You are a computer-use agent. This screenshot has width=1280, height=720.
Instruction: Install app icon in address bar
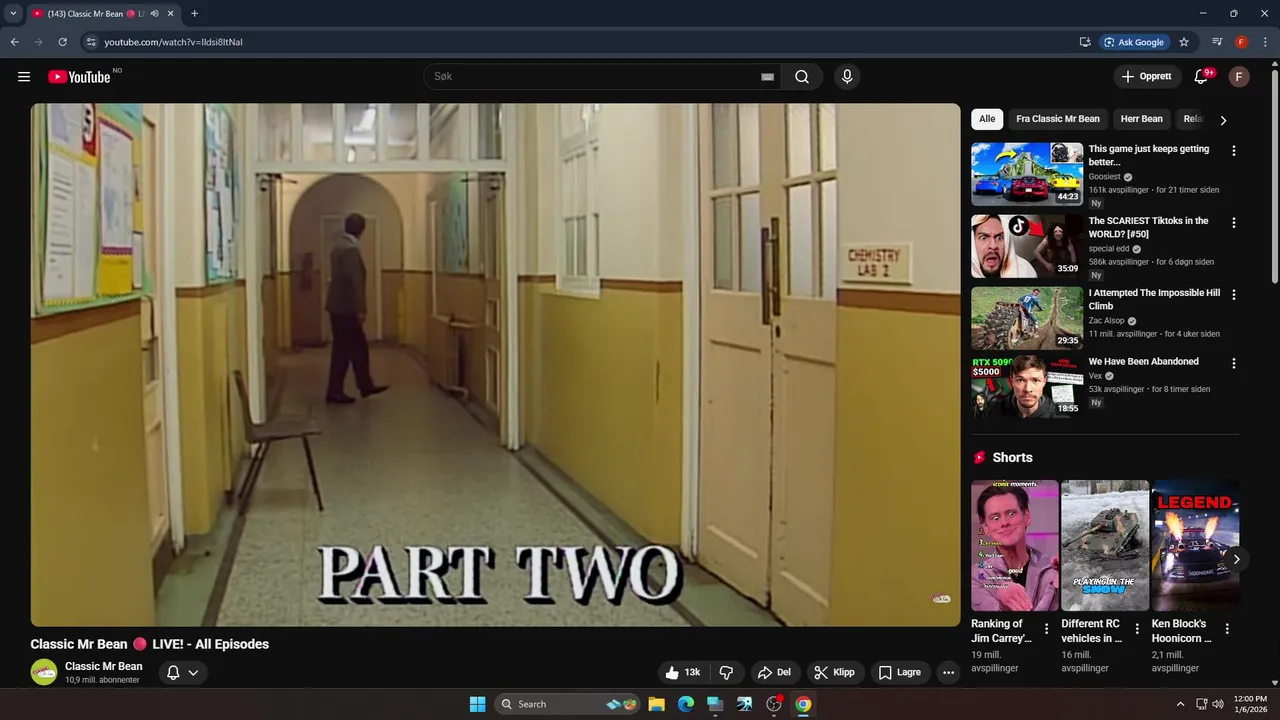click(1085, 42)
